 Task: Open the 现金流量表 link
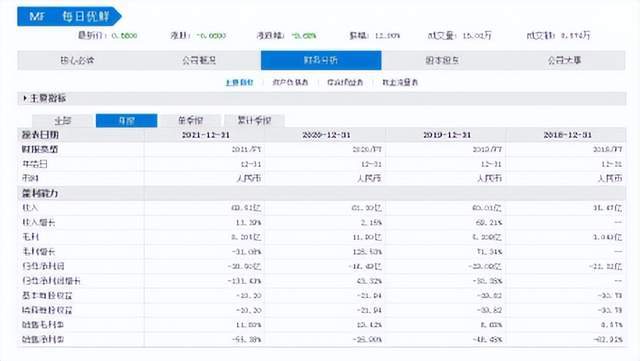[400, 82]
